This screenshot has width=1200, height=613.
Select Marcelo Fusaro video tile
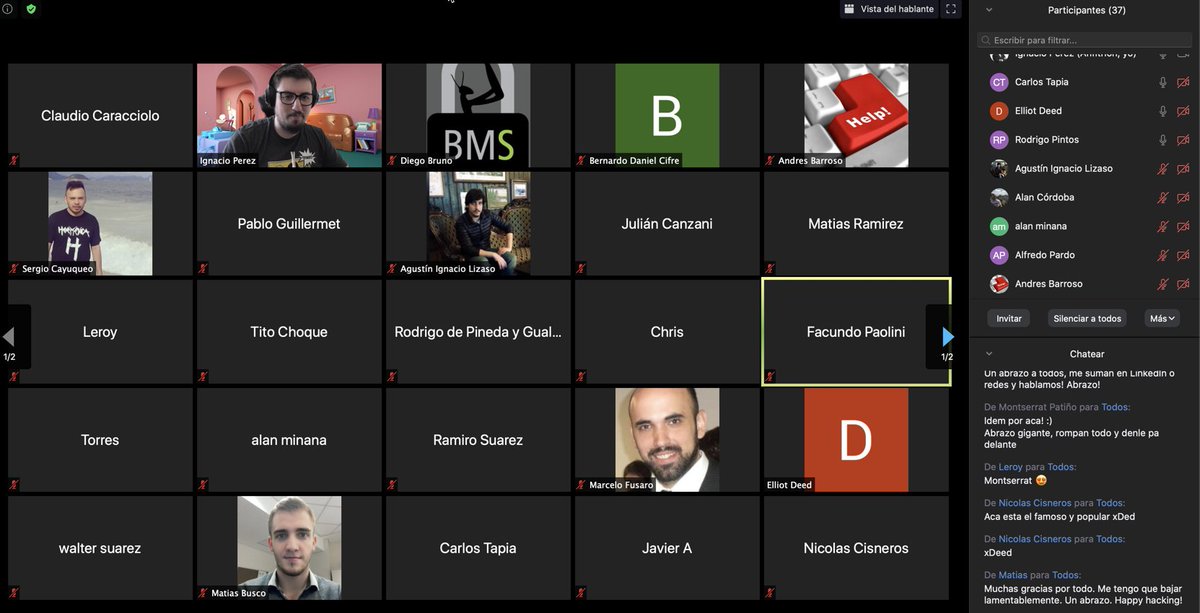pos(667,440)
